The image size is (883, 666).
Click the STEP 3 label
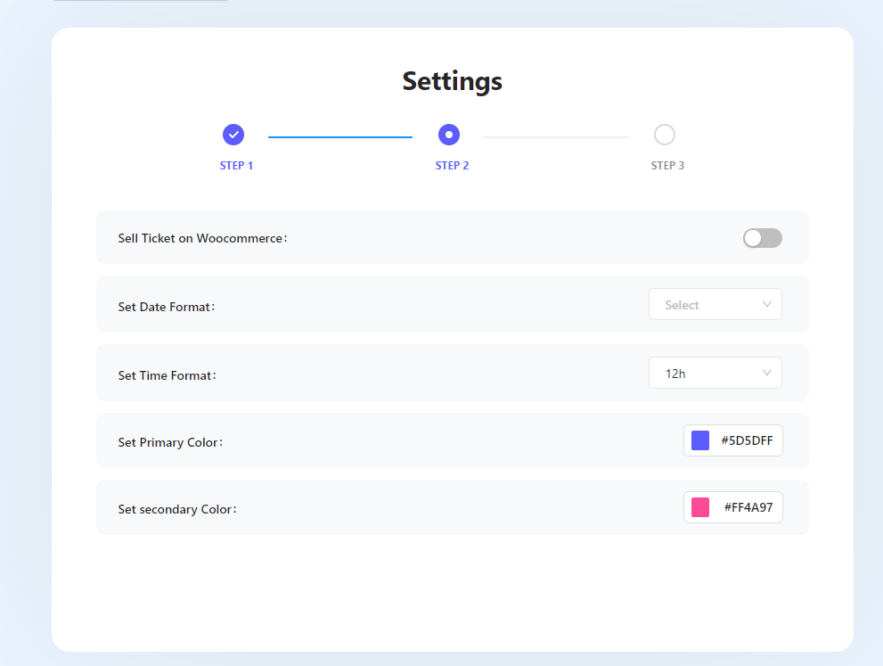(x=667, y=165)
